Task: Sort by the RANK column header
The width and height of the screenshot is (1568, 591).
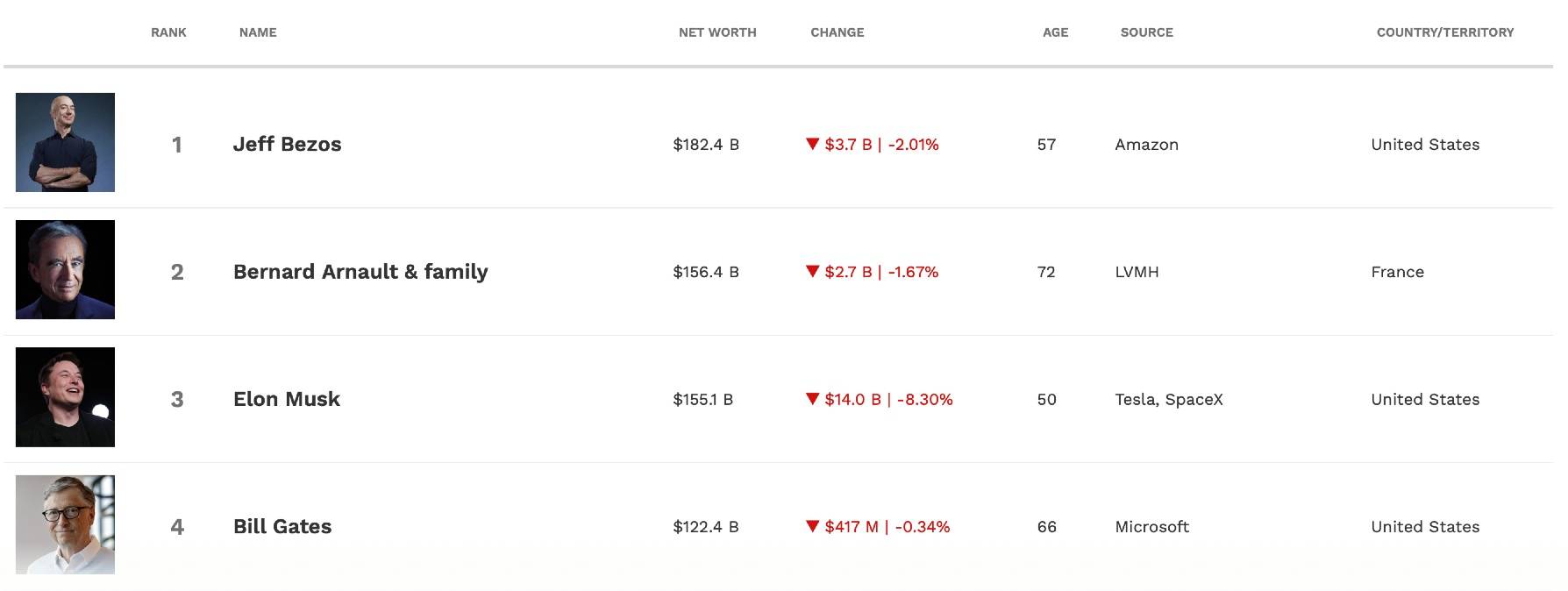Action: pos(168,32)
